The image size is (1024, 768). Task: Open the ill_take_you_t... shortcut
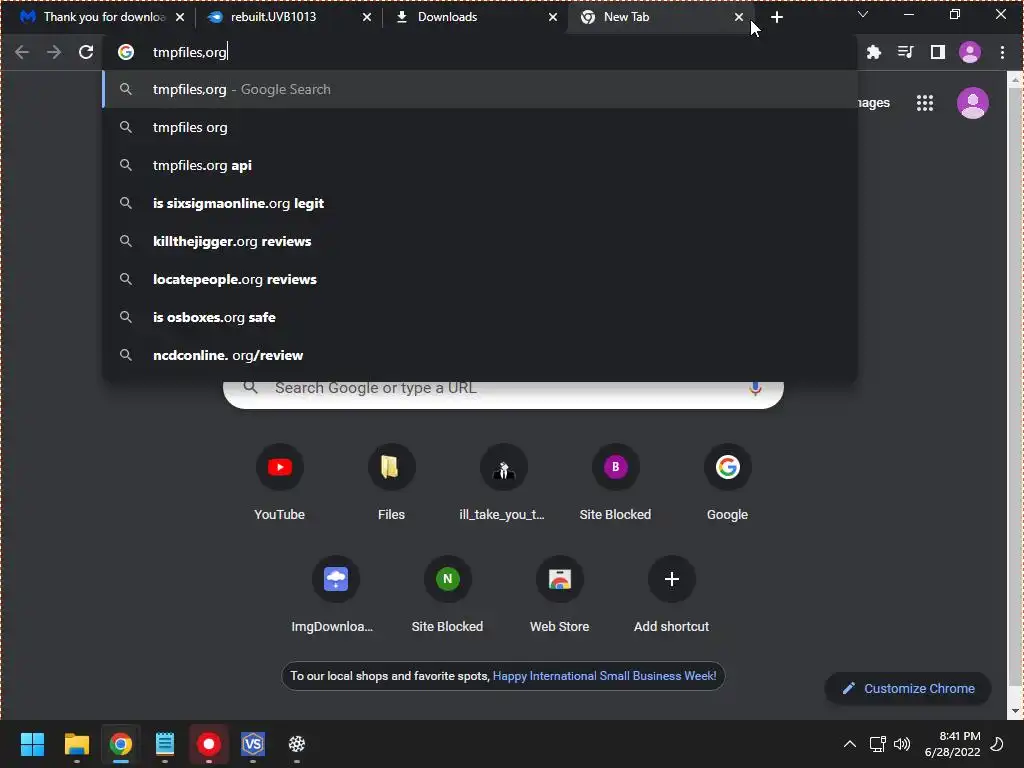[x=503, y=483]
